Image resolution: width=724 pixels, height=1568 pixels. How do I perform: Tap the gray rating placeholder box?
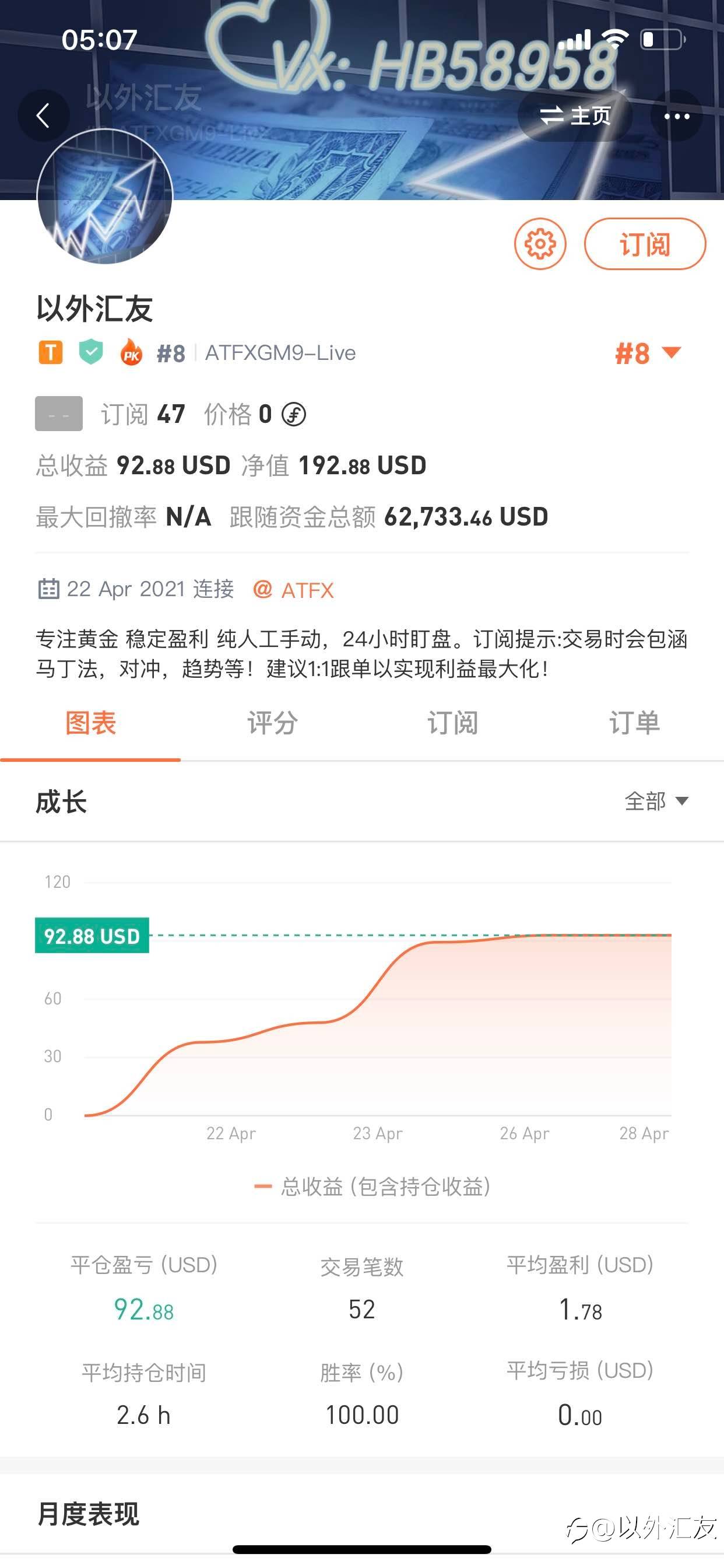58,414
